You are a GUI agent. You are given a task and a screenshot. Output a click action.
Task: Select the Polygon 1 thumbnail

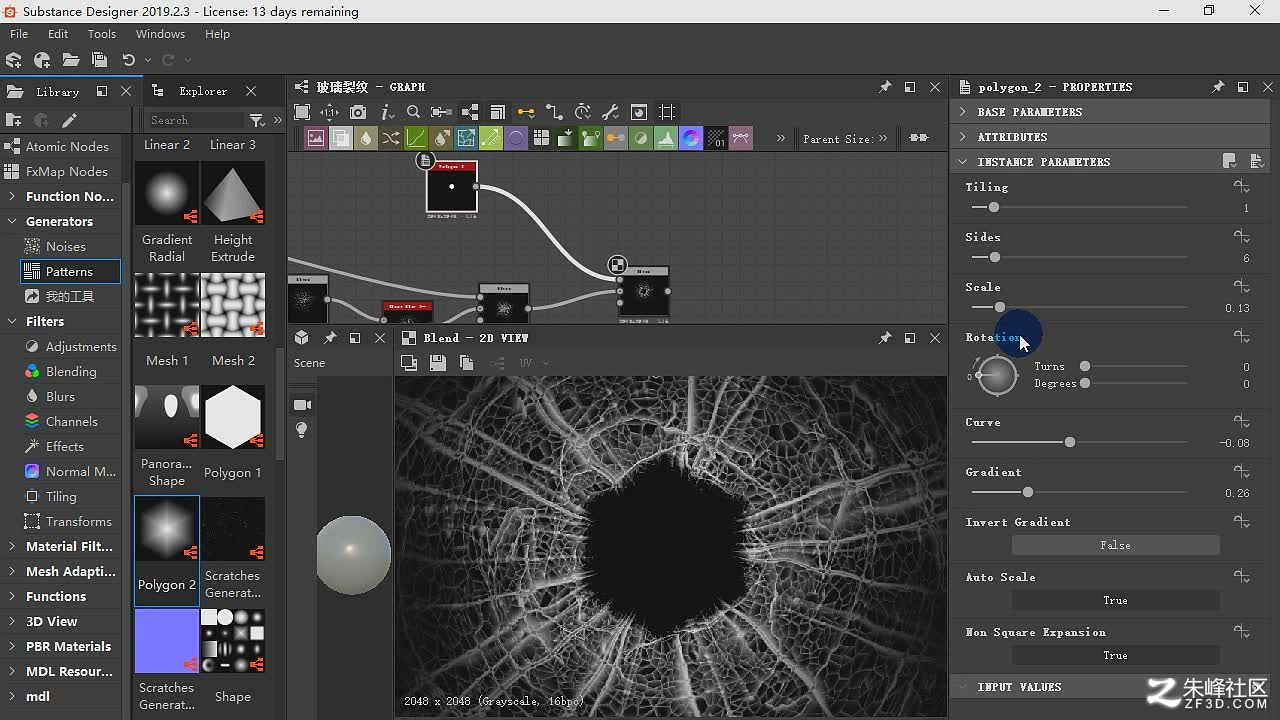[233, 416]
